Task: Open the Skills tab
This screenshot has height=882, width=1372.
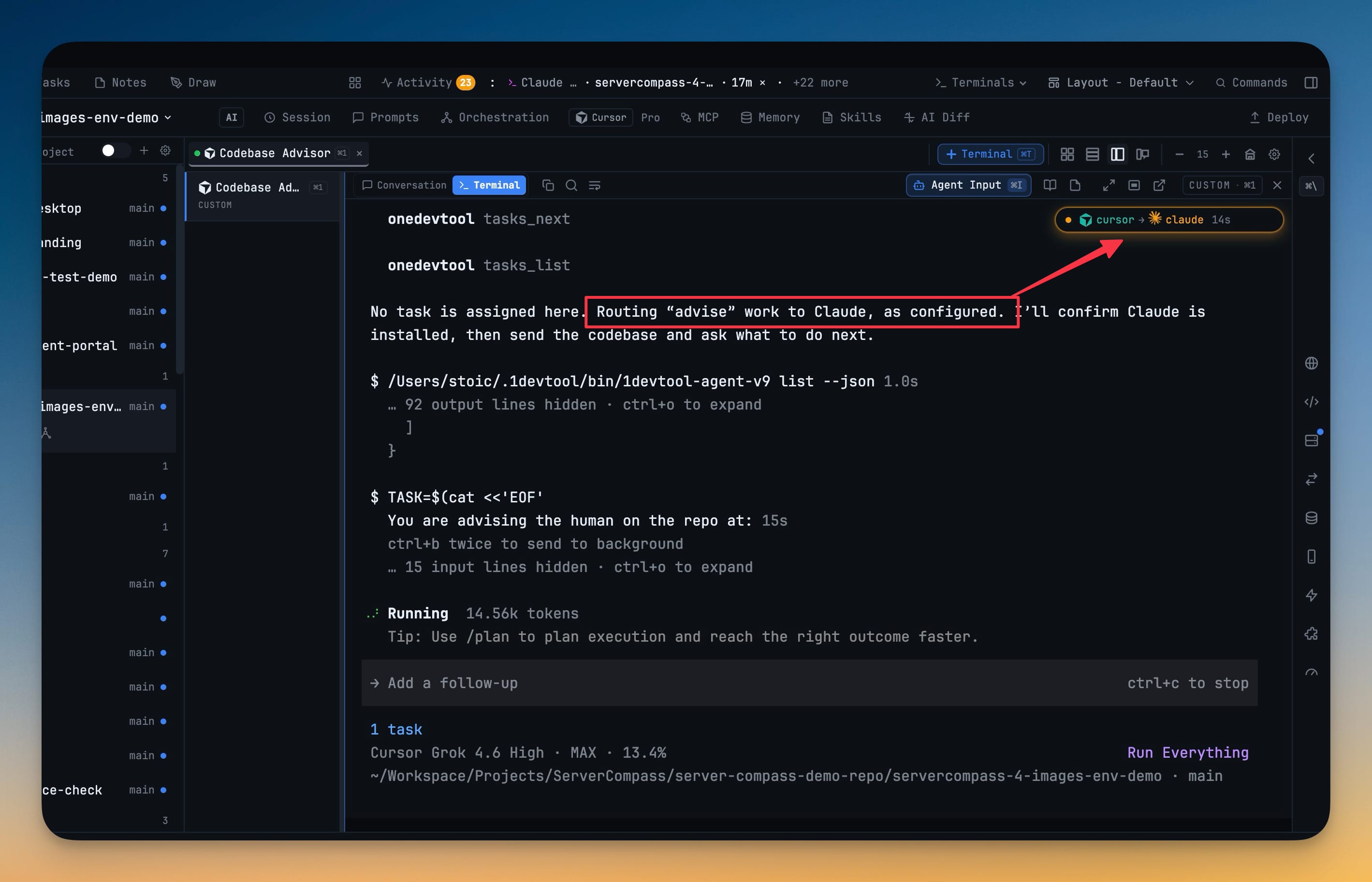Action: tap(852, 118)
